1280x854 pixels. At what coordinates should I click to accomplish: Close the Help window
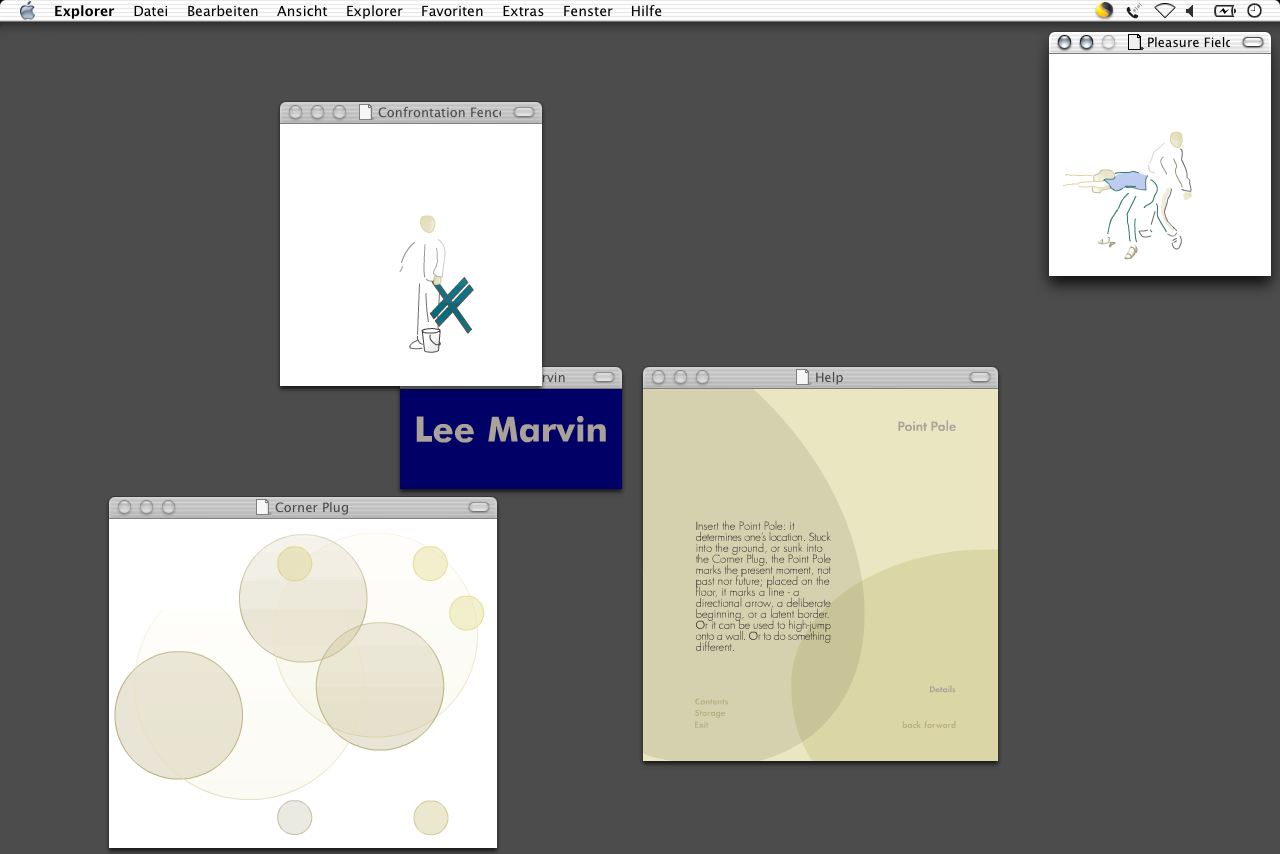(x=658, y=377)
